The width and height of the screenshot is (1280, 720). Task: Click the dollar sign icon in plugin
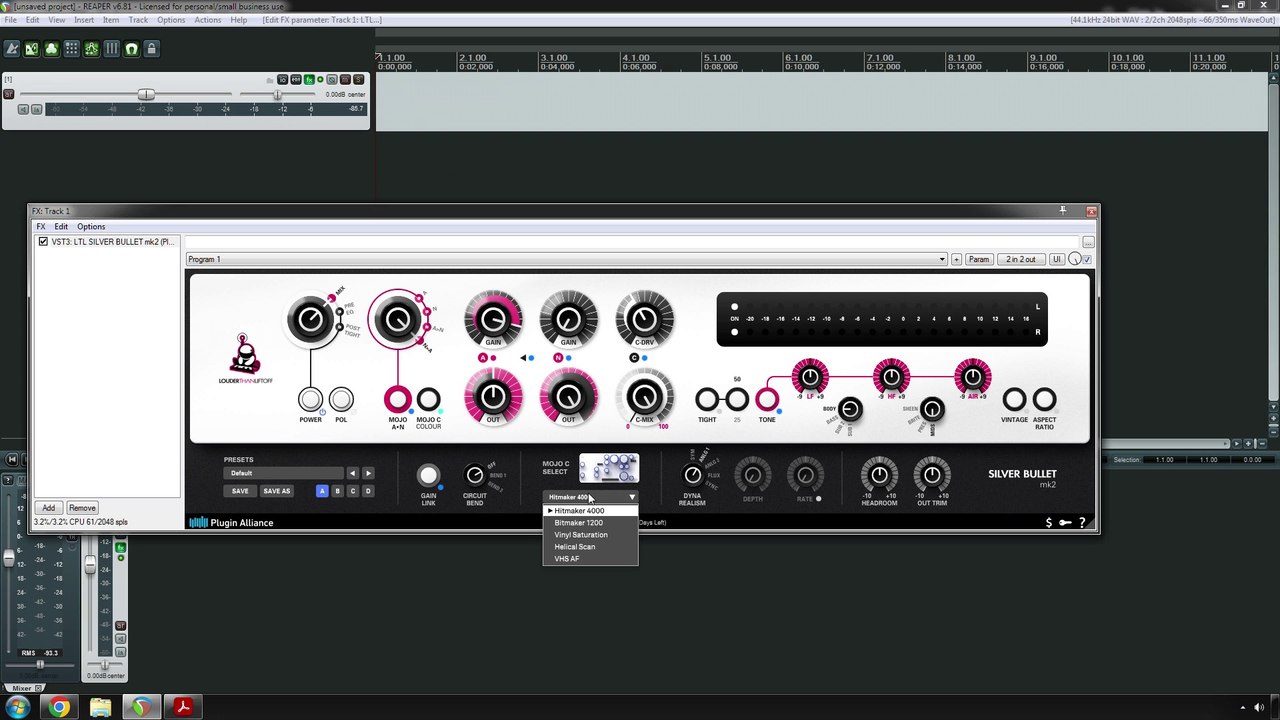pyautogui.click(x=1048, y=522)
